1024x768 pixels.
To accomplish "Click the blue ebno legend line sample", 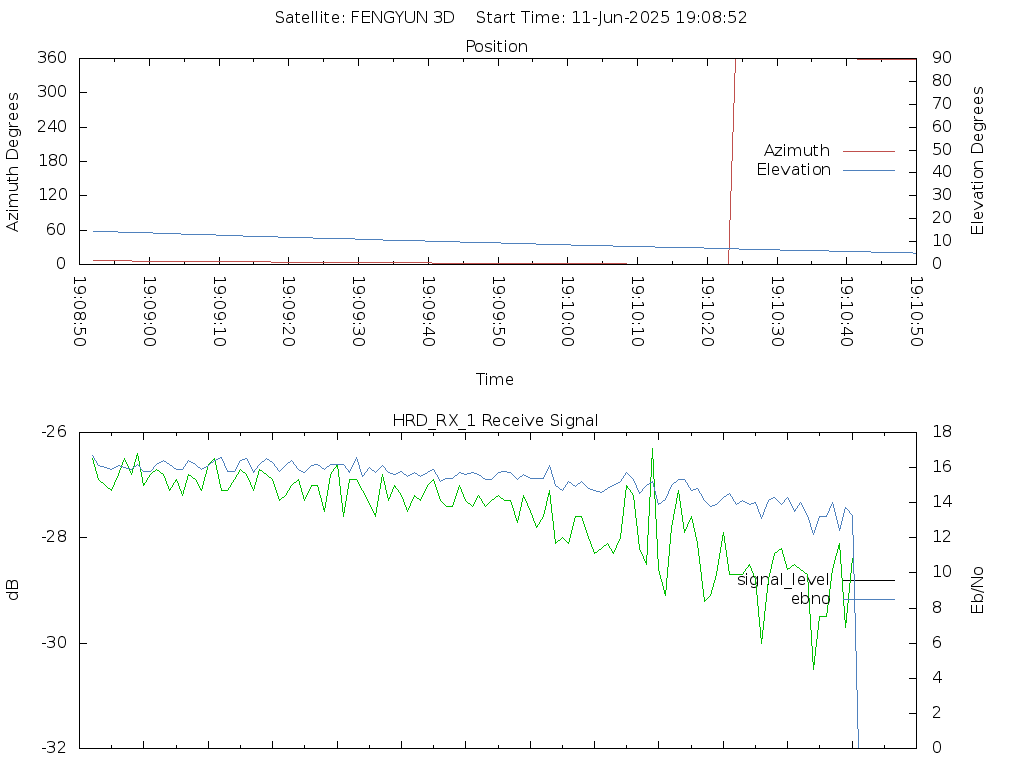I will (869, 600).
